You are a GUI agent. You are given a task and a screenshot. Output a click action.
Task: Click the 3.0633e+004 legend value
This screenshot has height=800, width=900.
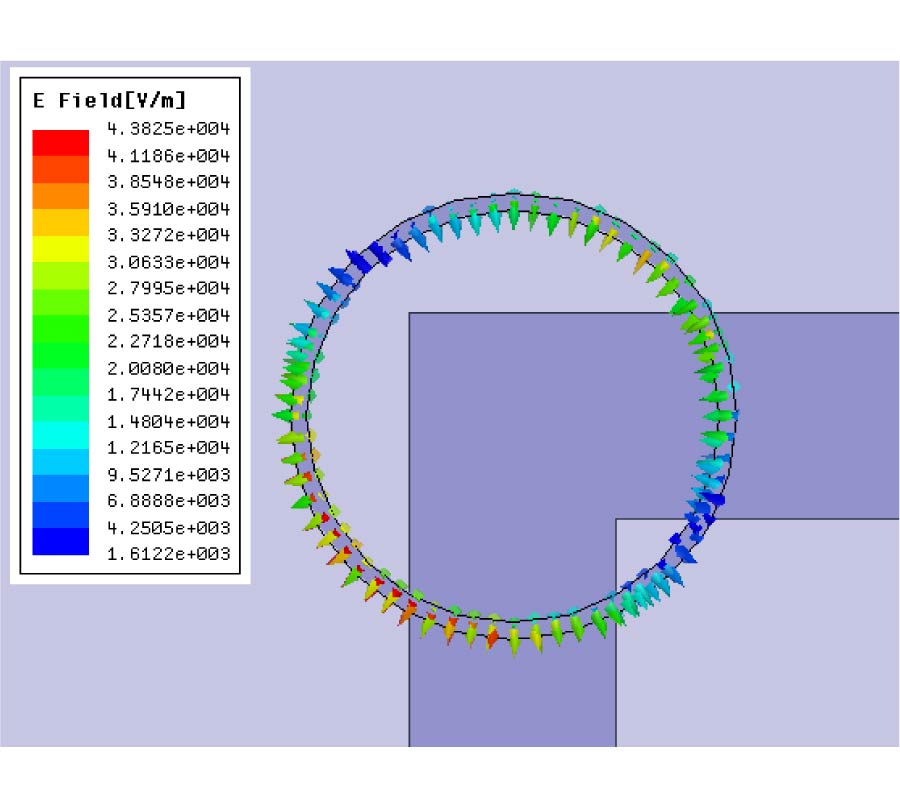(x=168, y=262)
